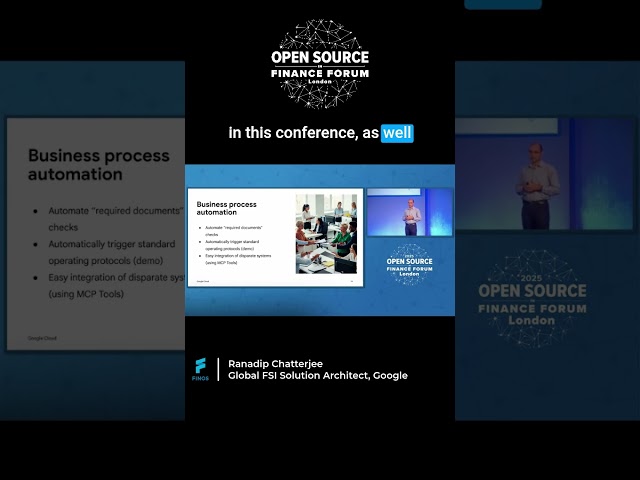This screenshot has width=640, height=480.
Task: Click "Global FSI Solution Architect, Google" text
Action: [x=318, y=376]
